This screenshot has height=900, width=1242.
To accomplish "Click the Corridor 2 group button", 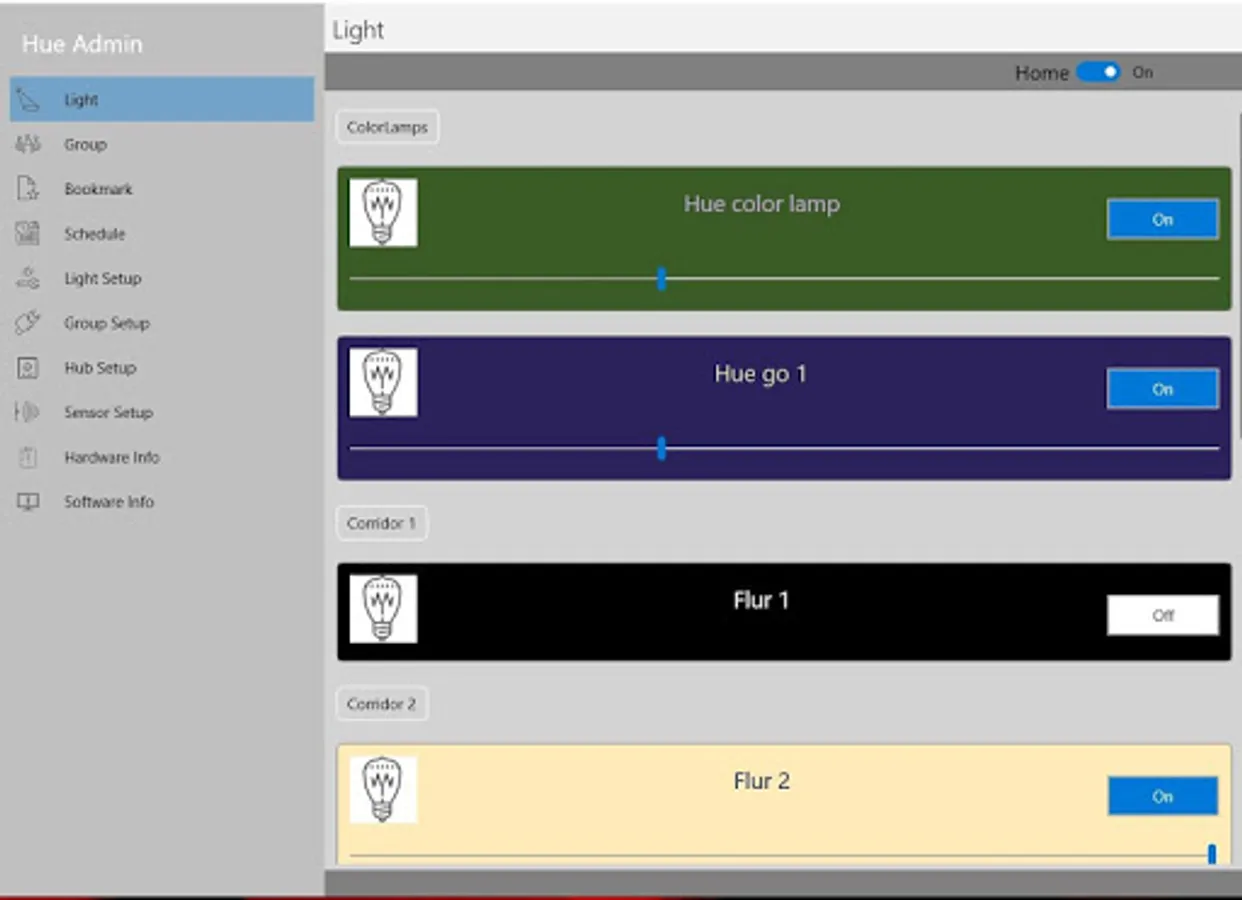I will (x=382, y=704).
